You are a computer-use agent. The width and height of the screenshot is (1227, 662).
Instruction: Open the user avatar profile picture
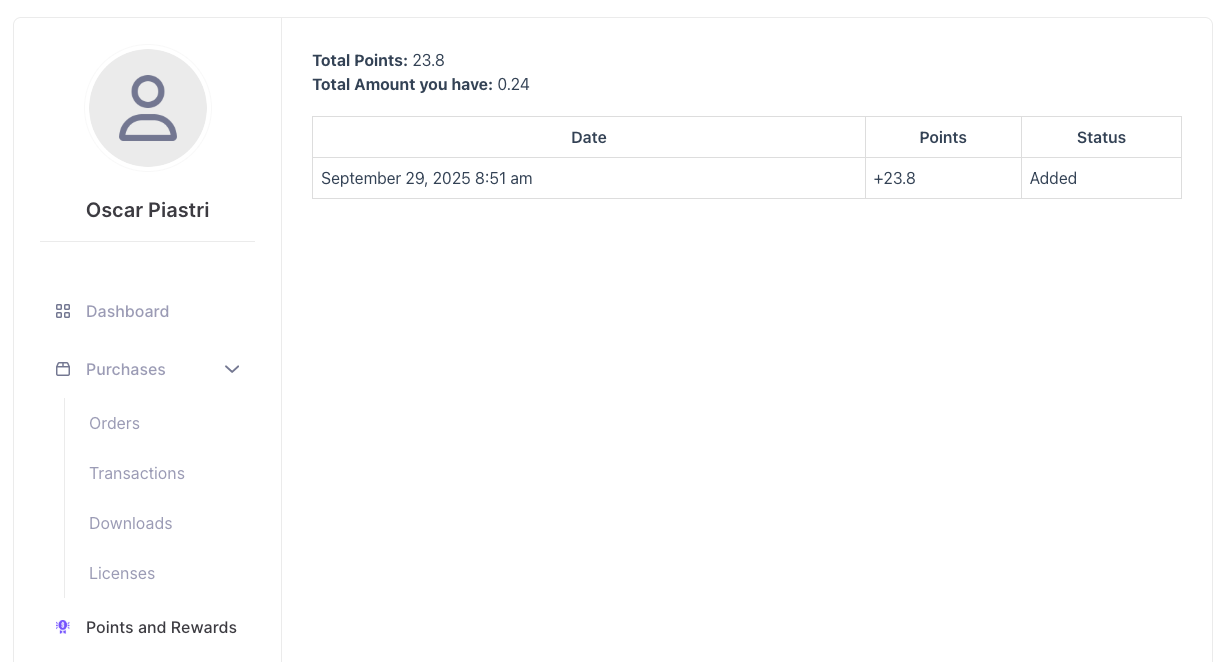point(148,108)
